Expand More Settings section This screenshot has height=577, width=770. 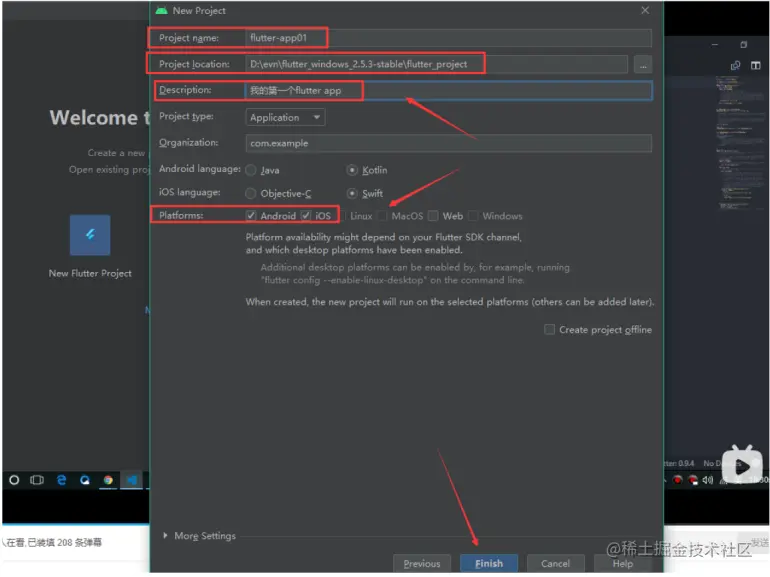(165, 535)
